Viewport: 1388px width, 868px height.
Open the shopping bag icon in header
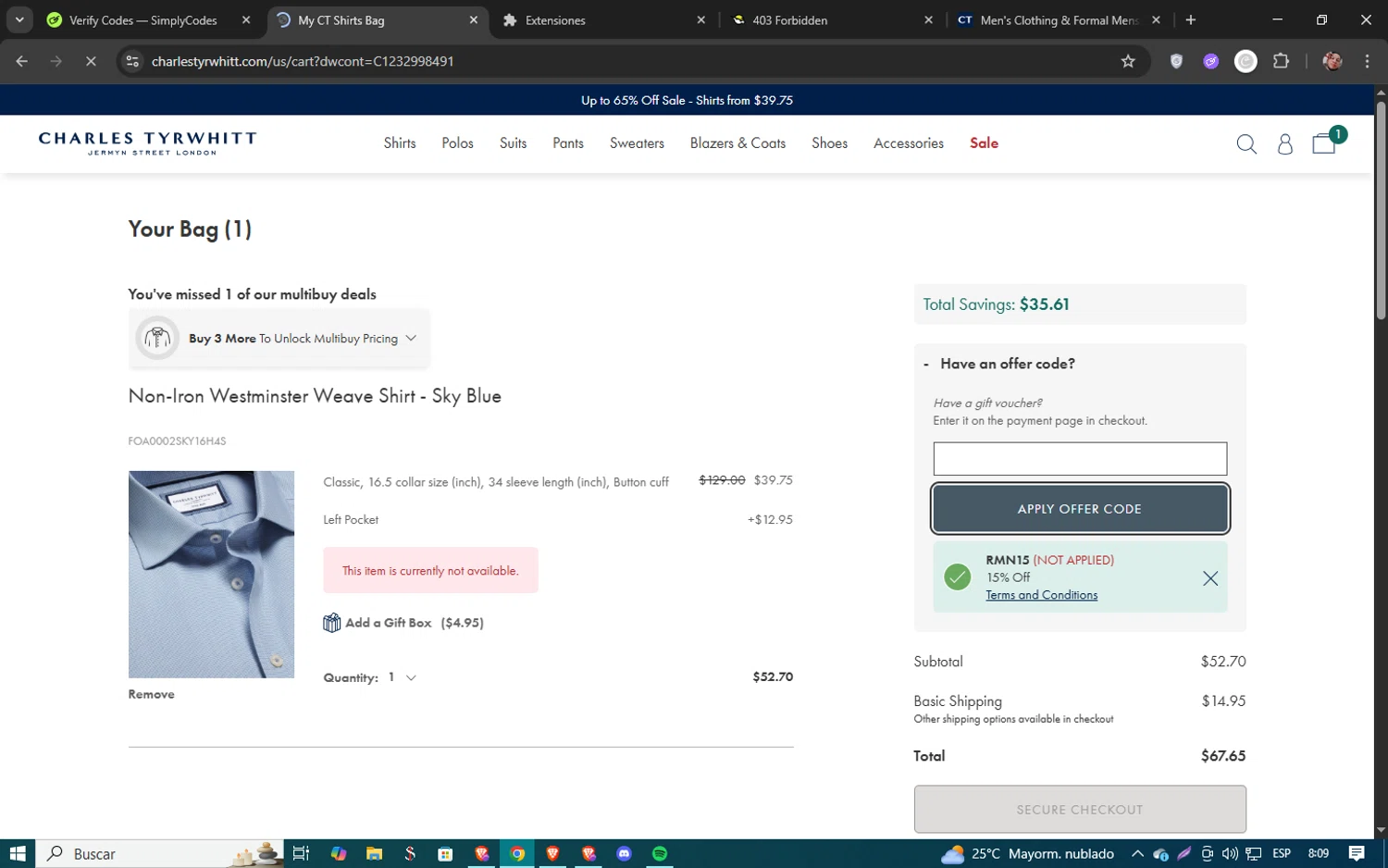(x=1325, y=143)
